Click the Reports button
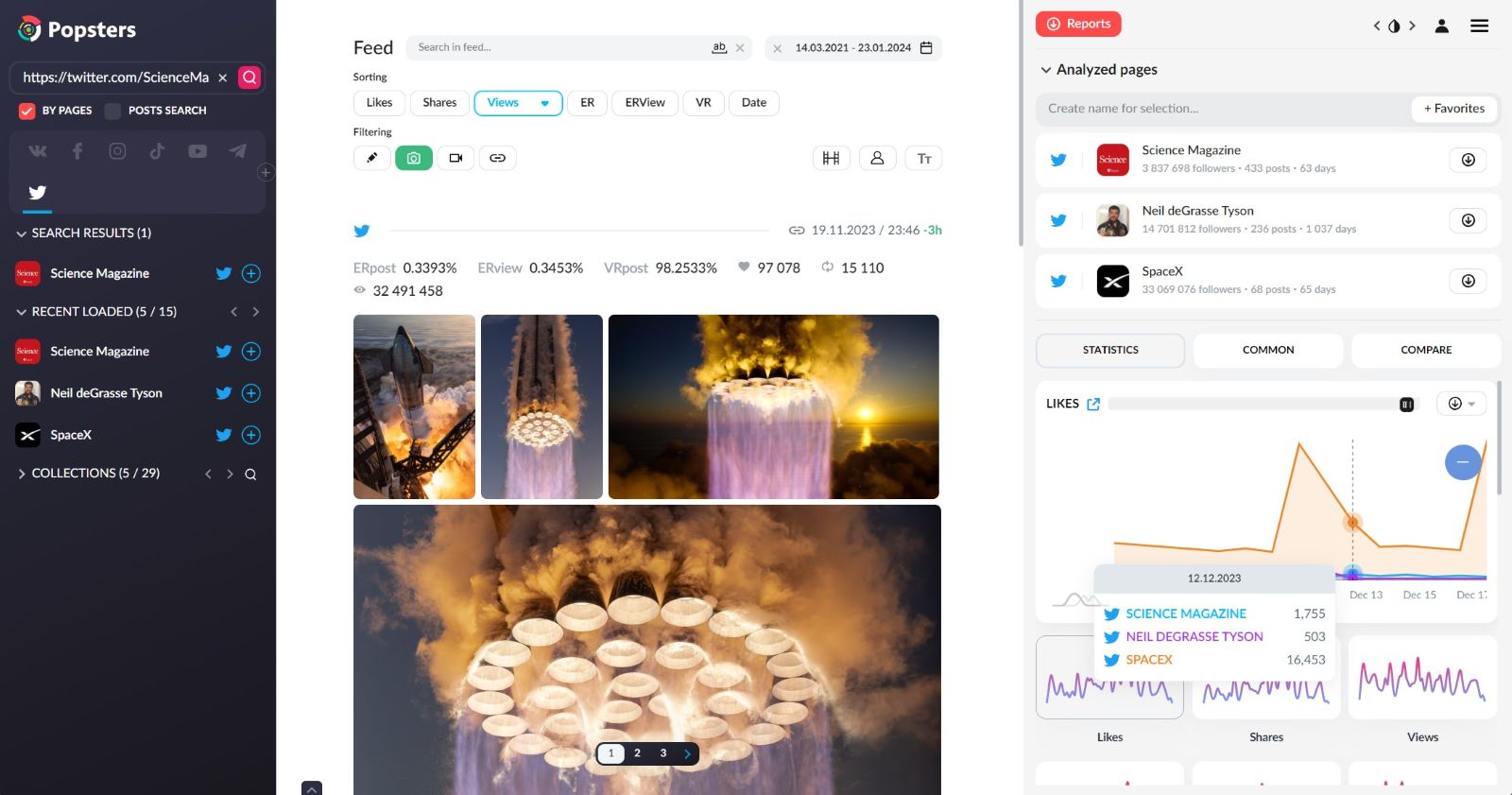Image resolution: width=1512 pixels, height=795 pixels. (1078, 24)
